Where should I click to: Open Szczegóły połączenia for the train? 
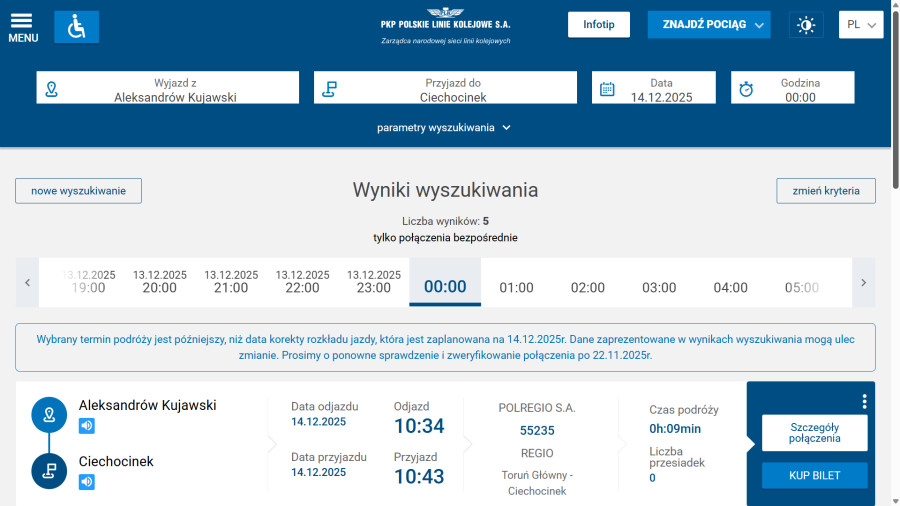tap(814, 432)
